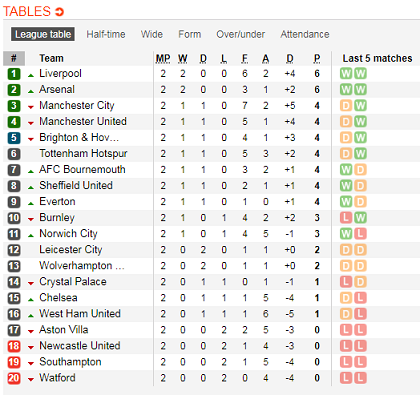
Task: Click Norwich City's green W result icon
Action: [x=346, y=234]
